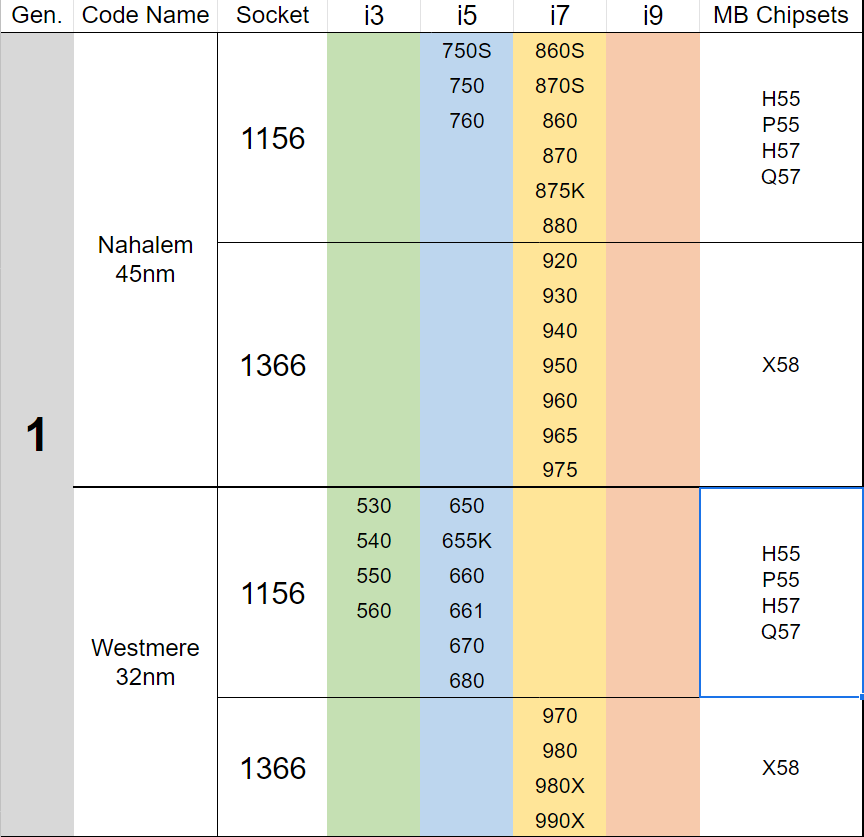Click the 880 entry
864x837 pixels.
(x=560, y=226)
